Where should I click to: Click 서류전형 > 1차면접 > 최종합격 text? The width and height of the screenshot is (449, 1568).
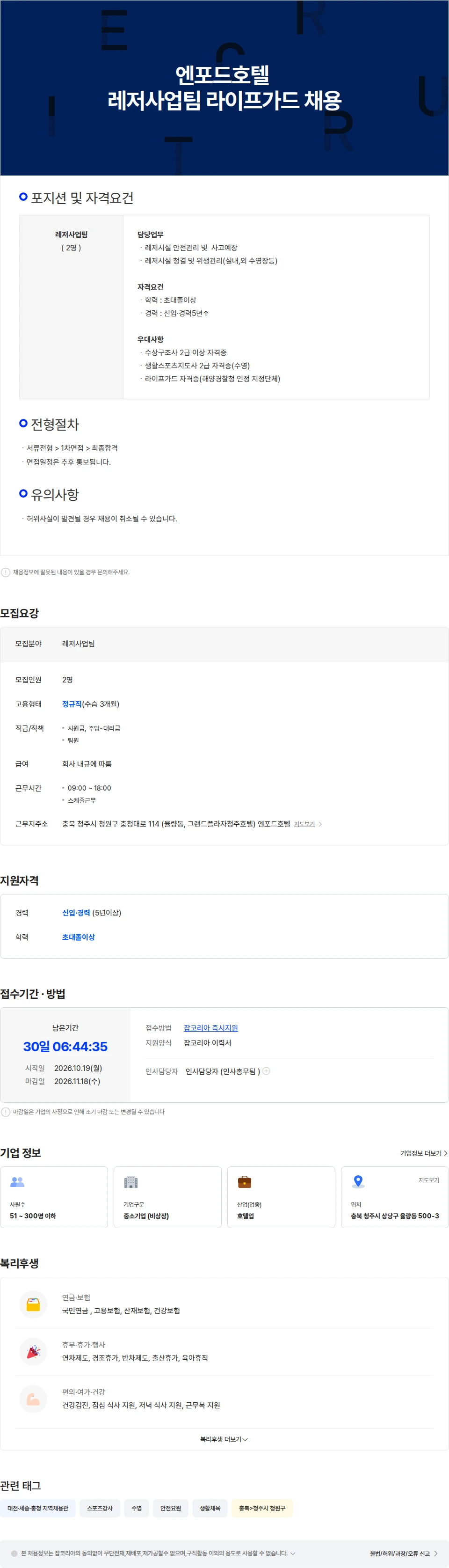coord(72,448)
